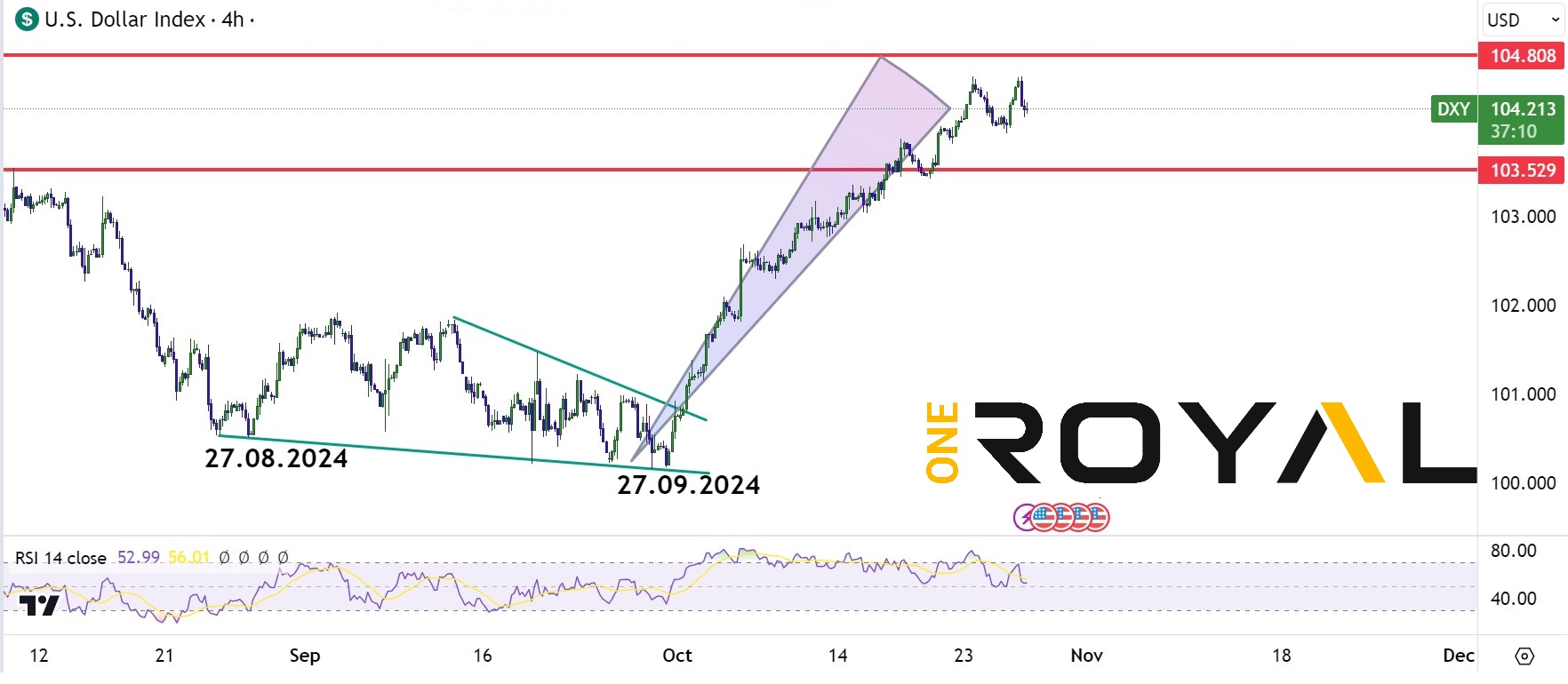Click the Dec label on time axis
Image resolution: width=1568 pixels, height=684 pixels.
point(1459,656)
